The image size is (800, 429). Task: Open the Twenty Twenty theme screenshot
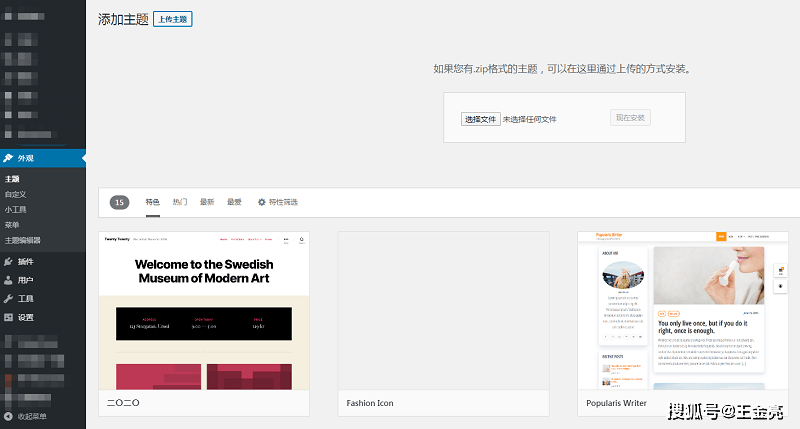pos(204,311)
